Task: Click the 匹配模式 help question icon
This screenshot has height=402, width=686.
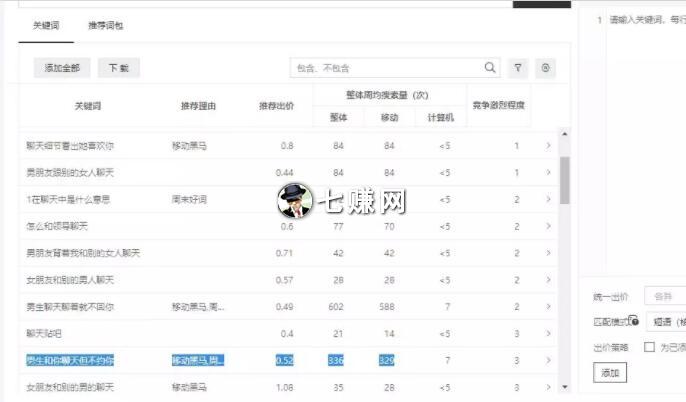Action: tap(634, 321)
